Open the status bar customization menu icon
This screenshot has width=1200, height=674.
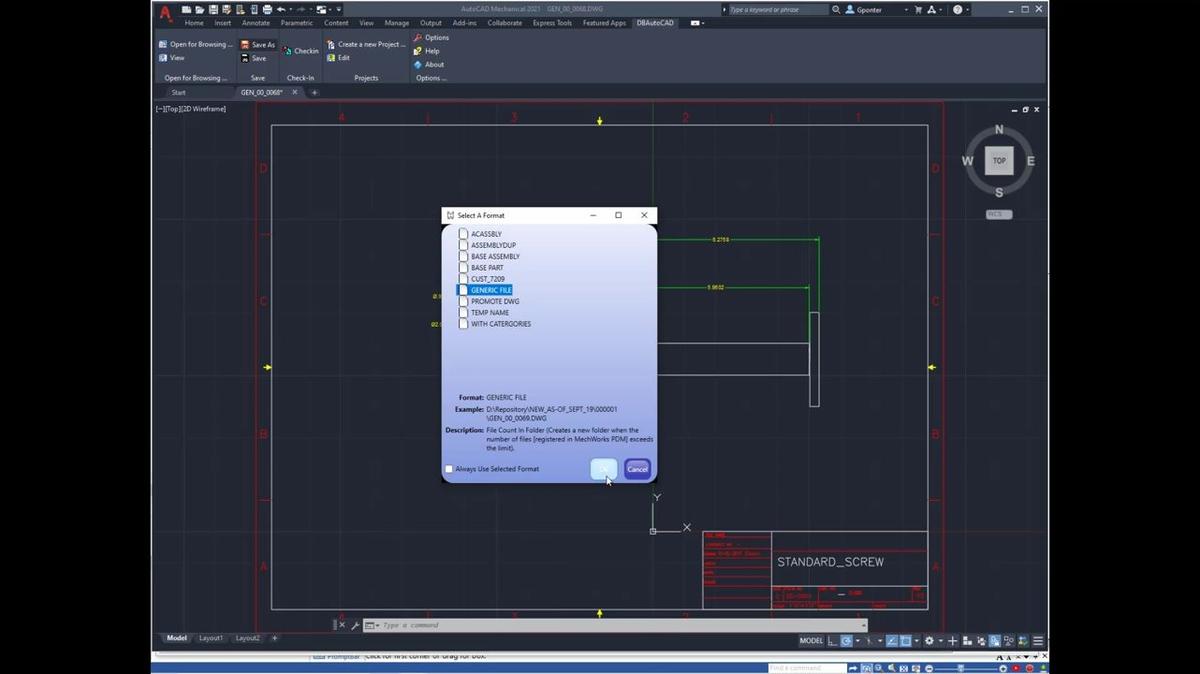click(x=1039, y=641)
